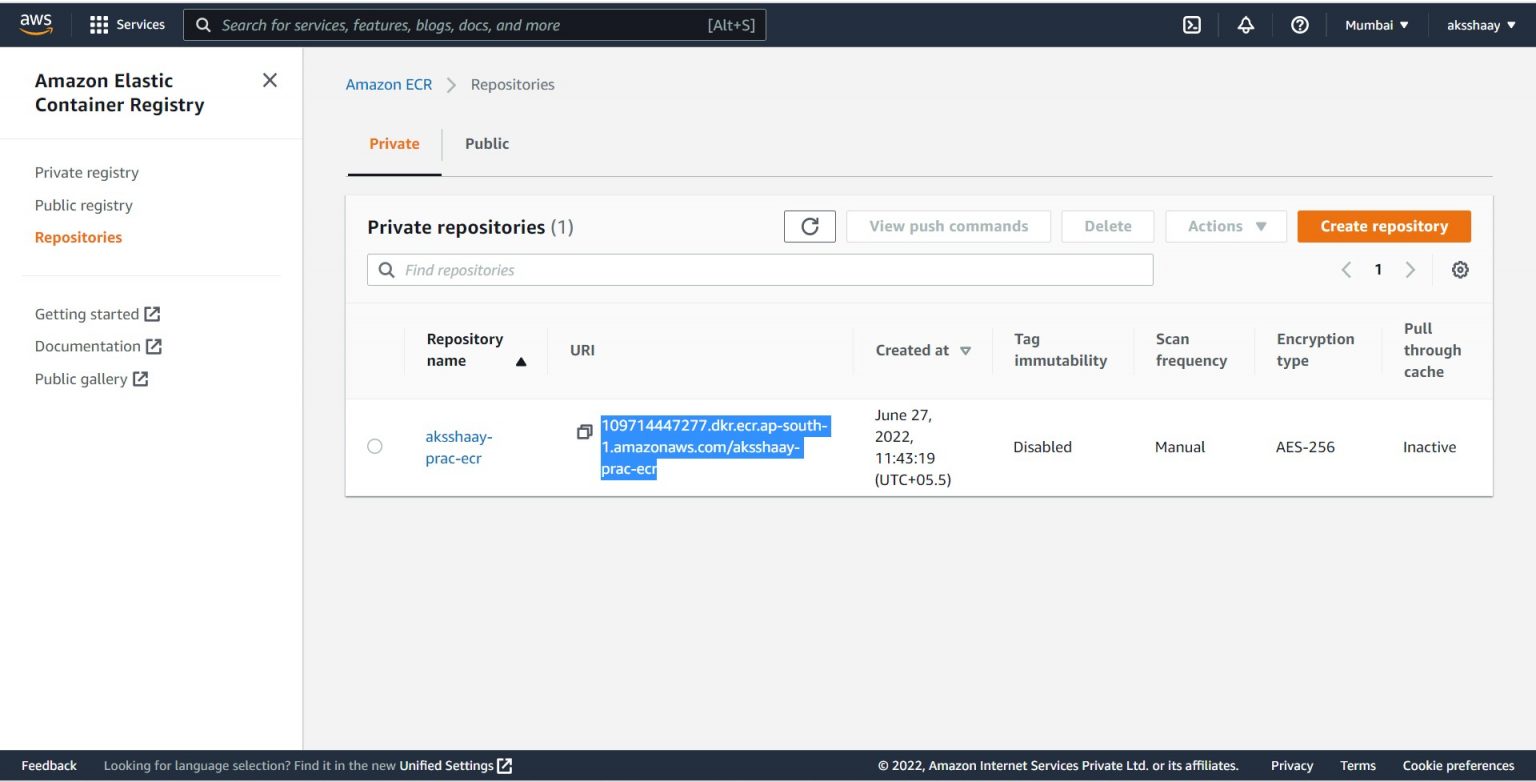Open the notifications bell
The image size is (1536, 782).
coord(1245,24)
